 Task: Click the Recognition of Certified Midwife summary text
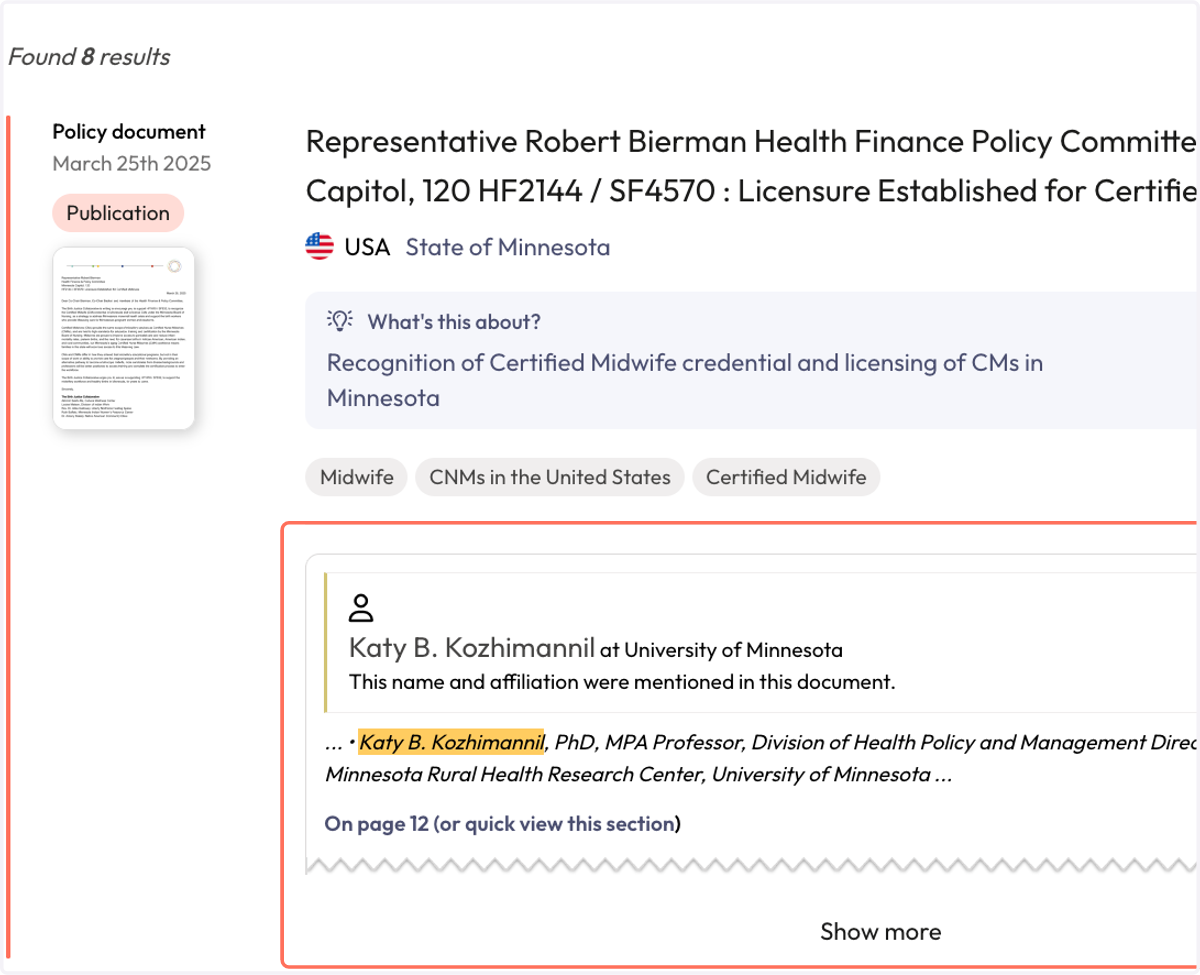pyautogui.click(x=685, y=380)
